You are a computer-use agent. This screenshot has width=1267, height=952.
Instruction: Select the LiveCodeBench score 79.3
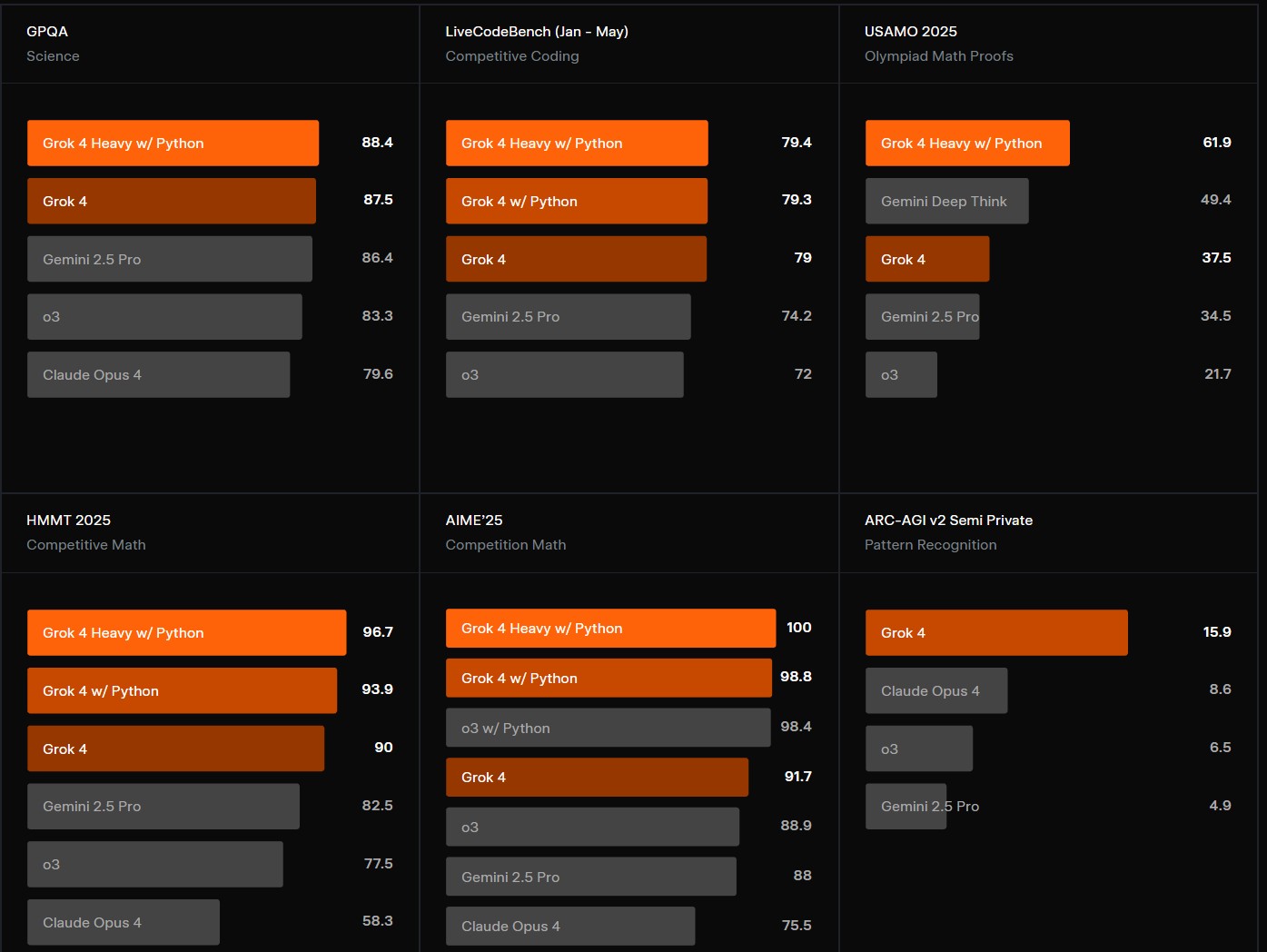pyautogui.click(x=797, y=200)
